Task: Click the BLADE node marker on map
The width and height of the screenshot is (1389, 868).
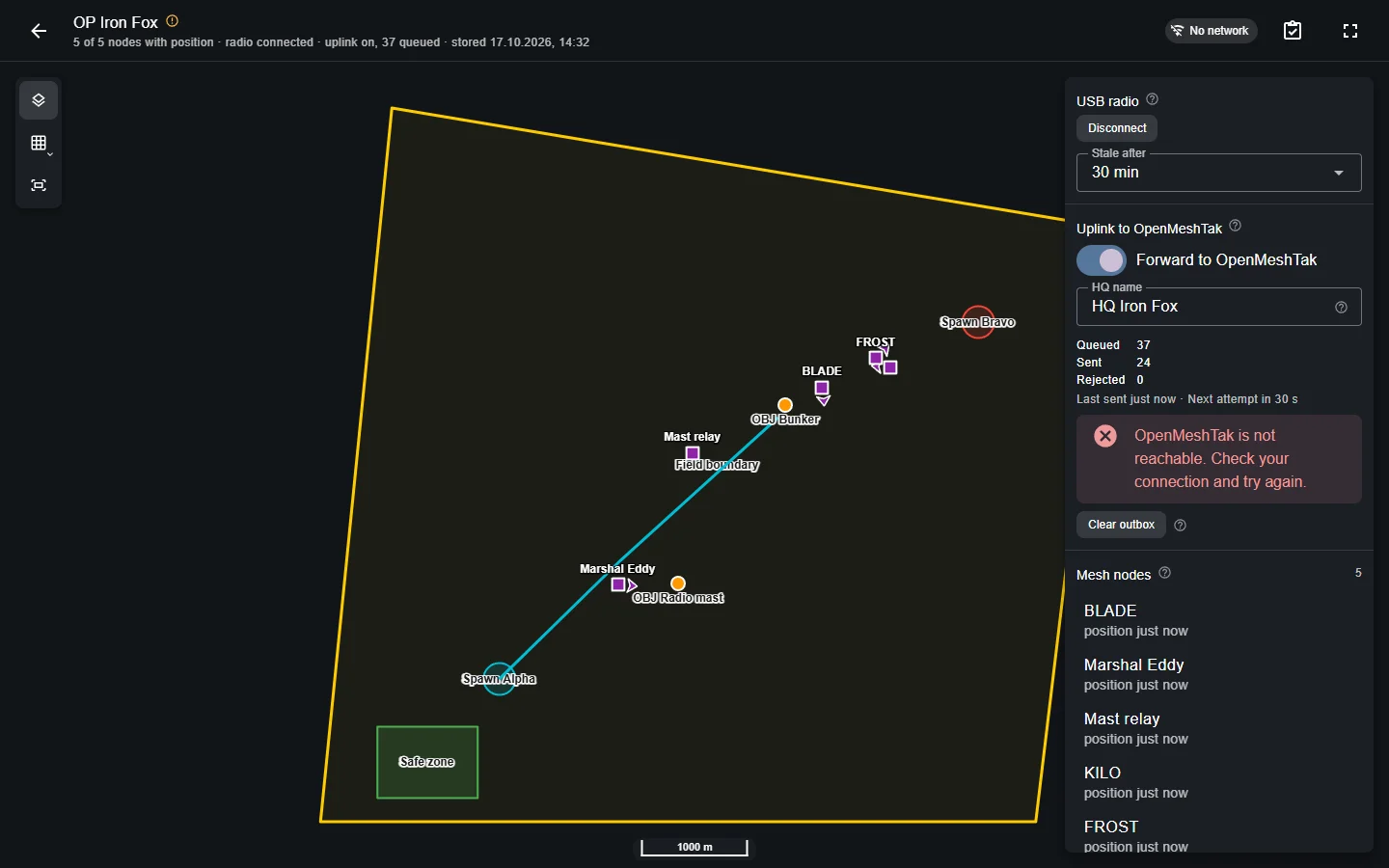Action: pos(822,388)
